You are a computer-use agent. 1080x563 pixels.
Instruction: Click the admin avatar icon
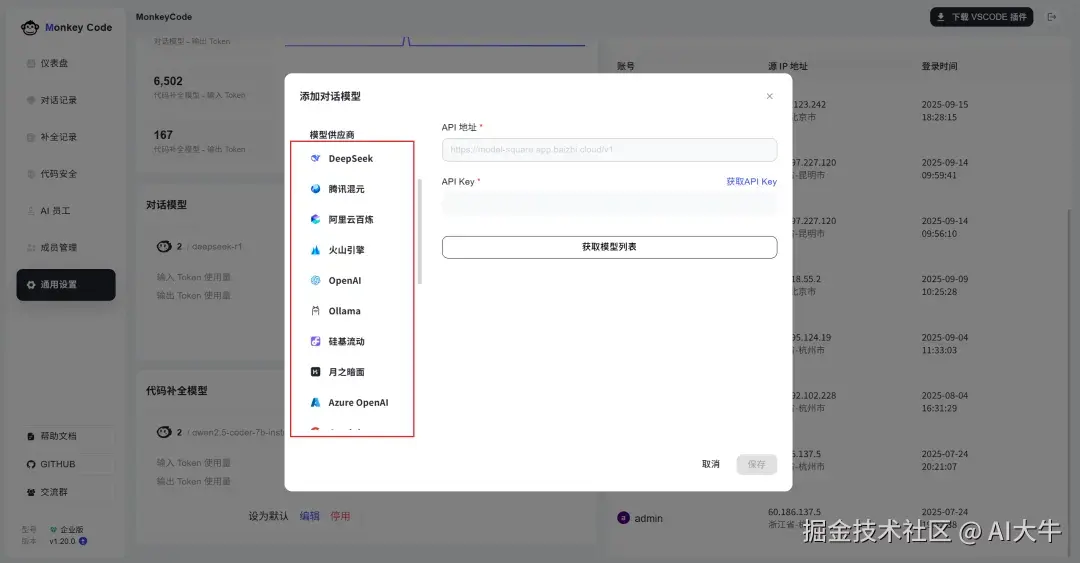point(623,518)
